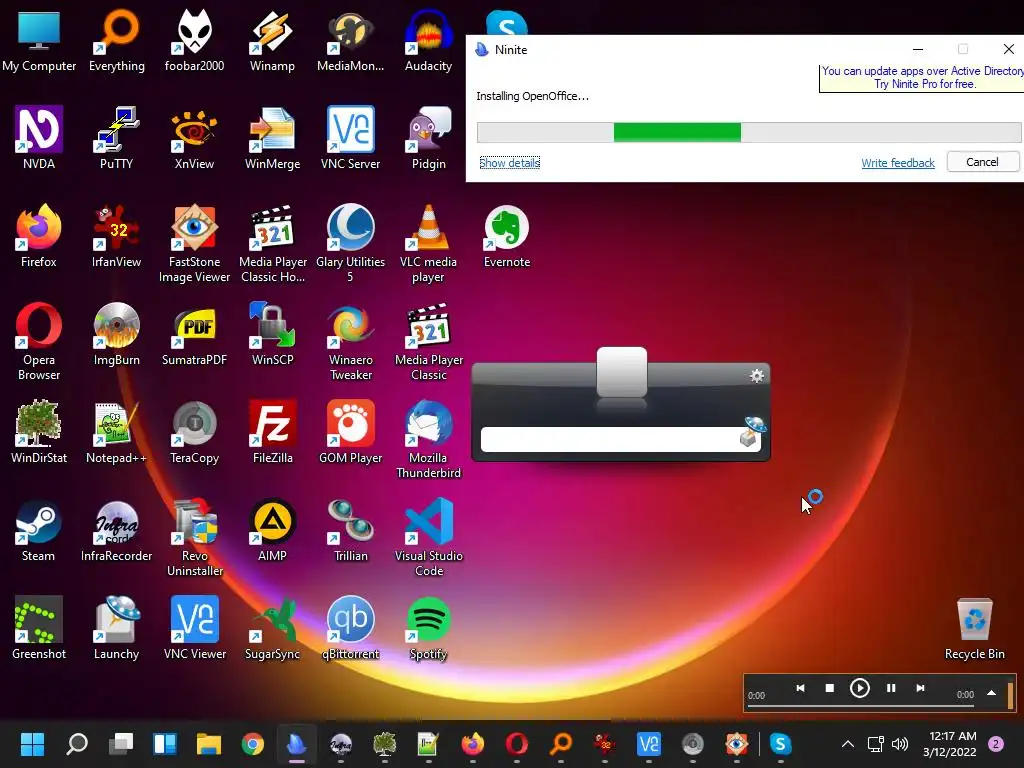Open File Explorer from the taskbar
Screen dimensions: 1024x768
pyautogui.click(x=209, y=743)
